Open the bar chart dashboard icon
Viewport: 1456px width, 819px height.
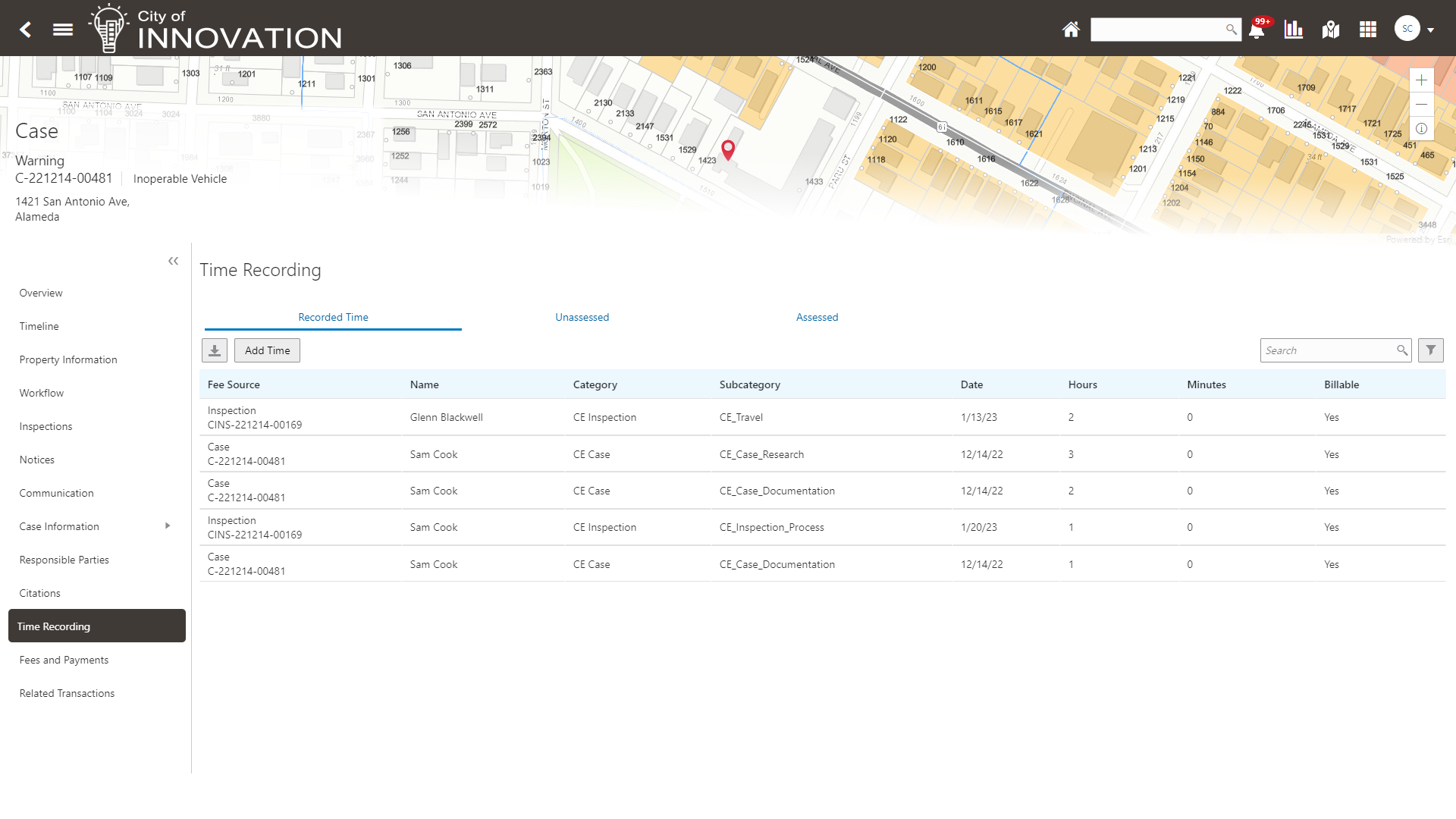coord(1294,30)
